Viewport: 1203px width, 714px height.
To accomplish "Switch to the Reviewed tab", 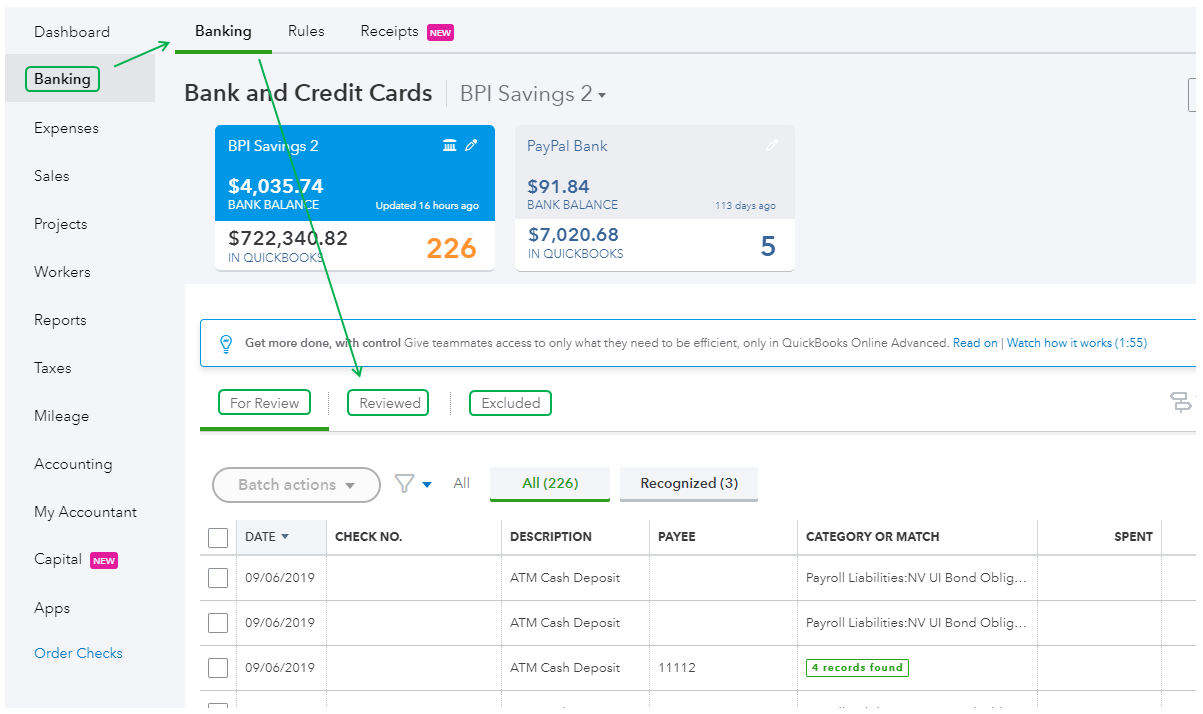I will 388,402.
